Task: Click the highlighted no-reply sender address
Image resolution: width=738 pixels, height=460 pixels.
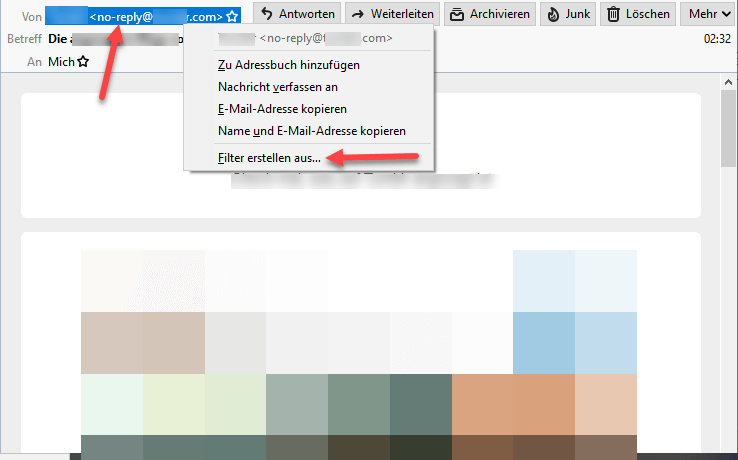Action: (143, 16)
